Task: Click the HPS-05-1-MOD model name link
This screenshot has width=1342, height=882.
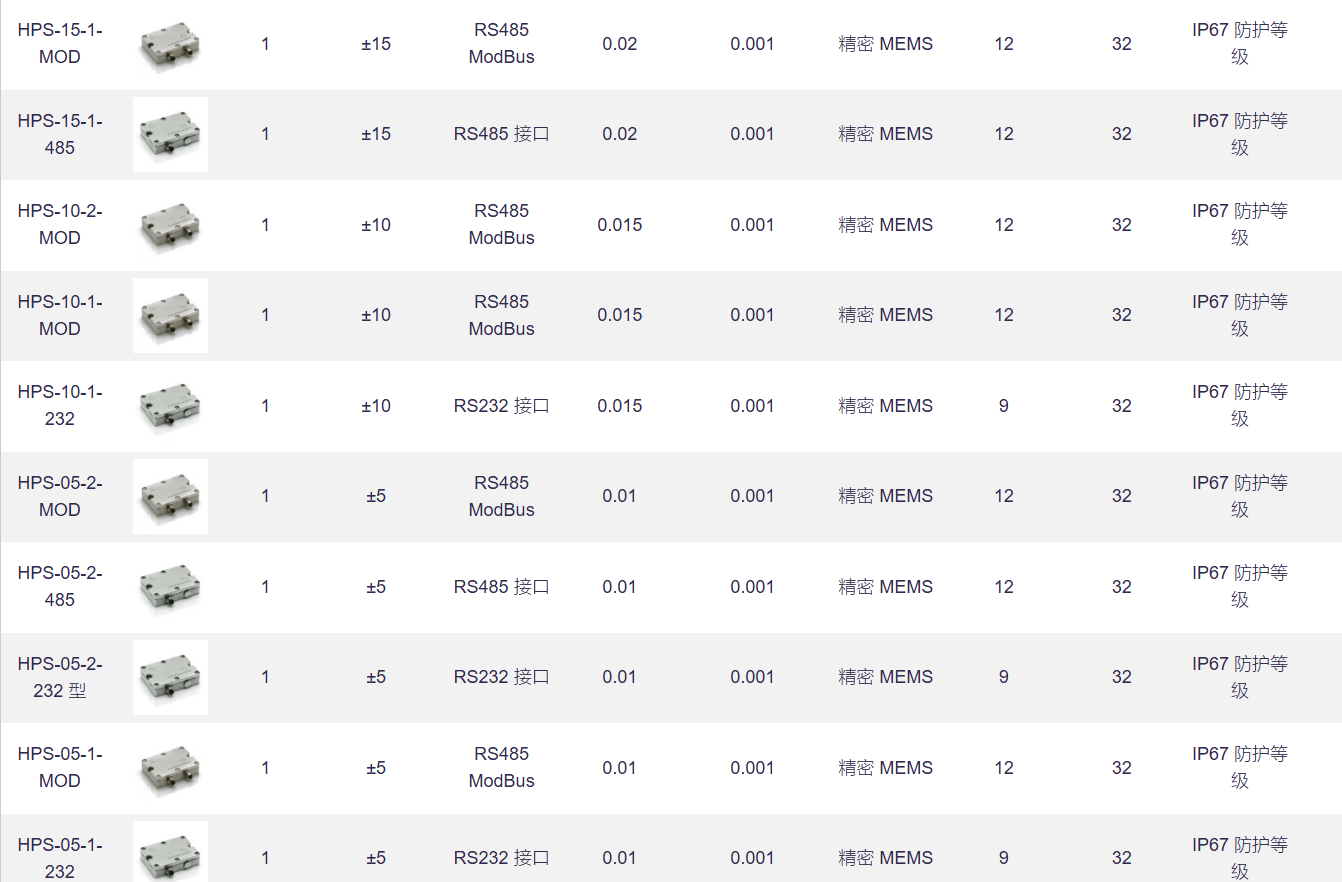Action: [x=60, y=768]
